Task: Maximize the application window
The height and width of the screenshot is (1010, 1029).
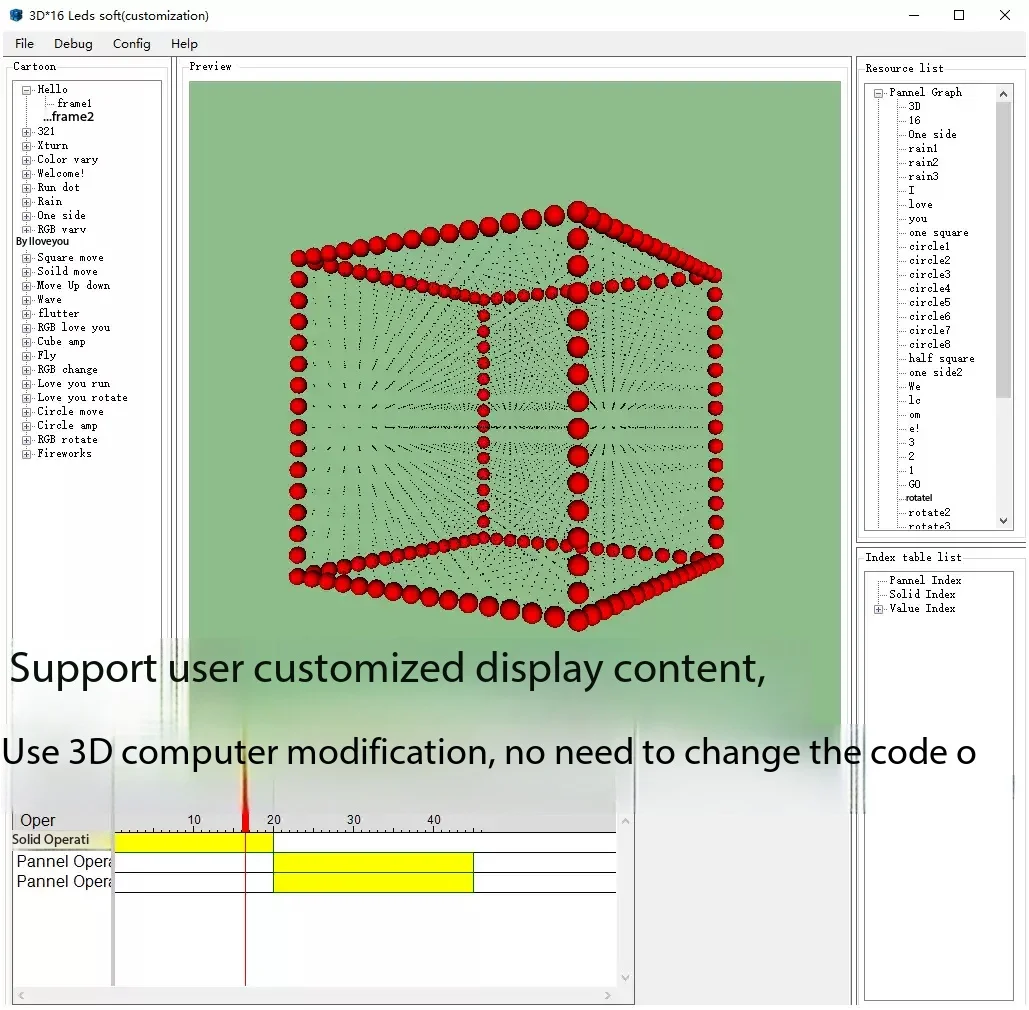Action: tap(959, 15)
